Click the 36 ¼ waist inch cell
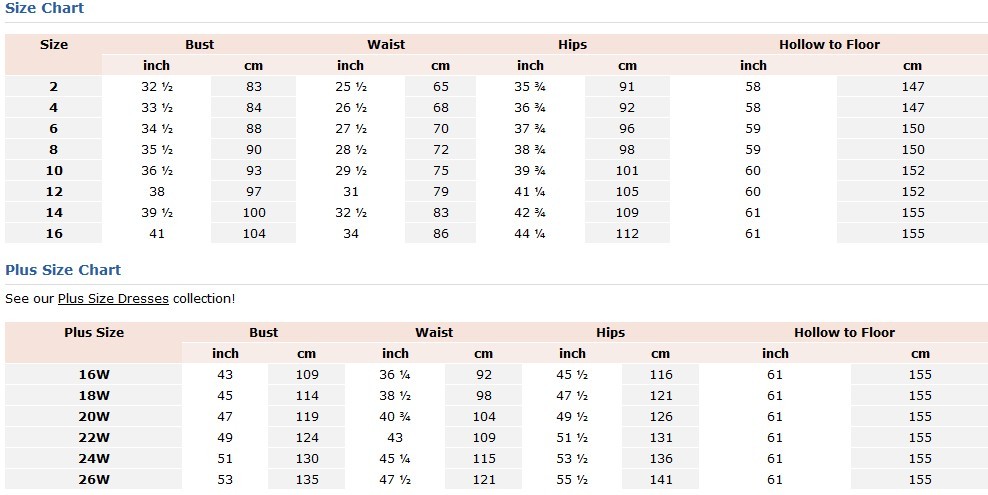988x495 pixels. tap(395, 375)
